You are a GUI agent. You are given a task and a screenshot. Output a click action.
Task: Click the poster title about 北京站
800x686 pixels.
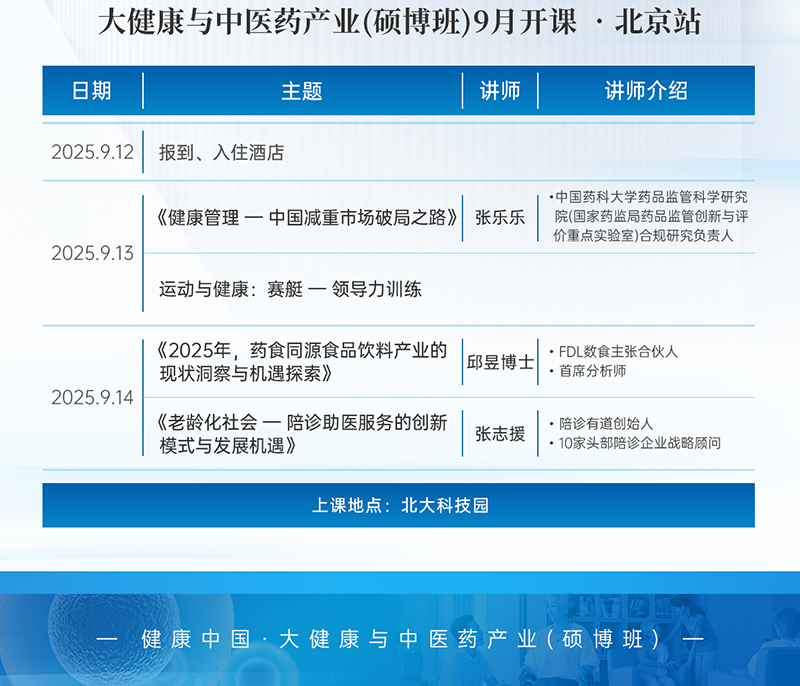click(x=399, y=23)
